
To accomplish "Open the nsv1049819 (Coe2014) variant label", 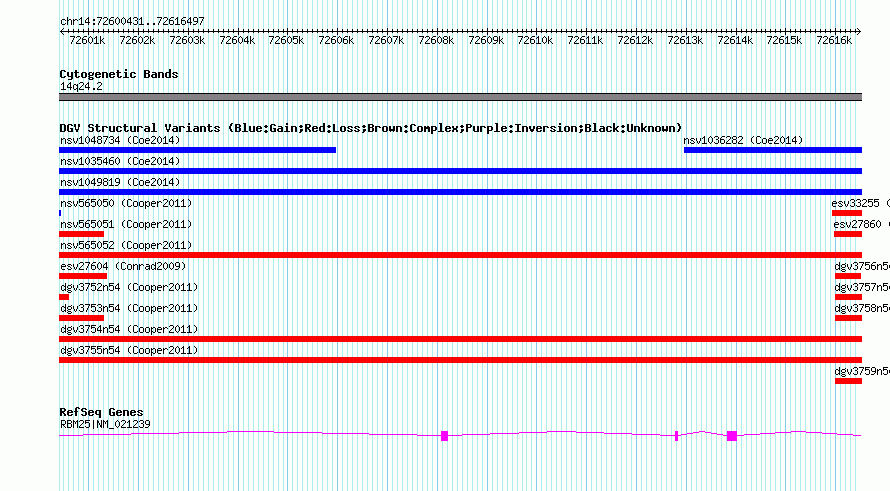I will [120, 182].
